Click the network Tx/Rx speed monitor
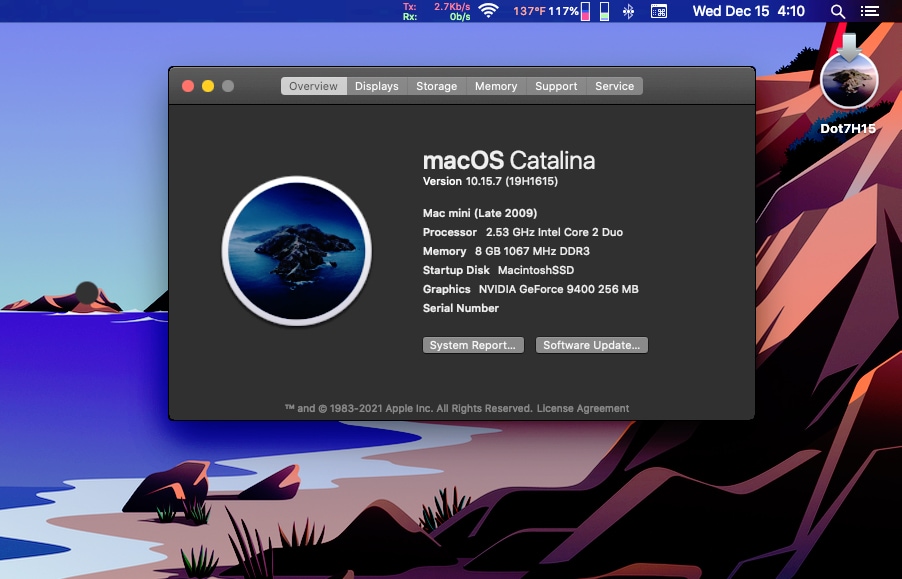The height and width of the screenshot is (579, 902). coord(437,11)
